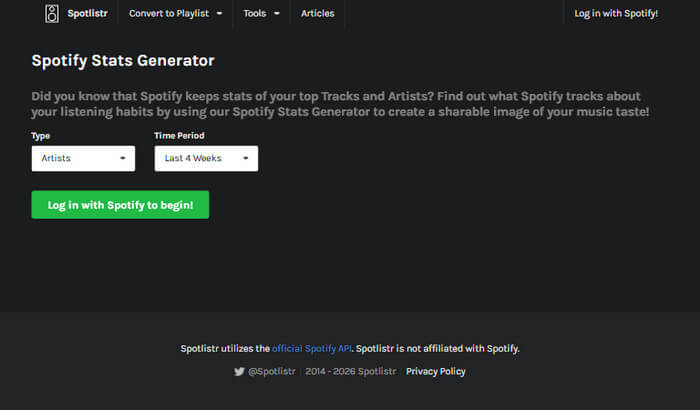Open the Time Period dropdown
Viewport: 700px width, 410px height.
click(x=206, y=159)
